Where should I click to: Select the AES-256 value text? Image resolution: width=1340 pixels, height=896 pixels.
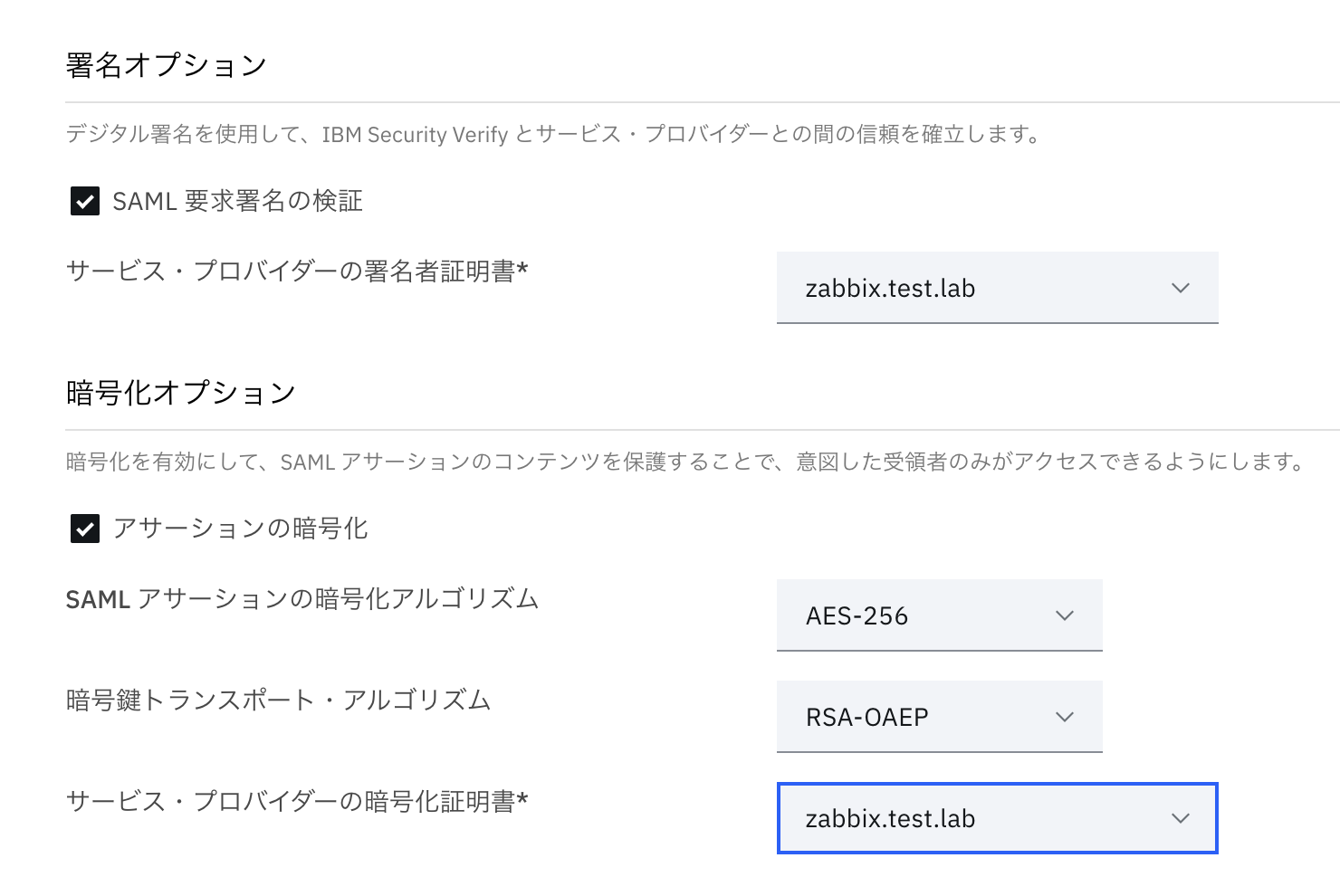[x=856, y=615]
